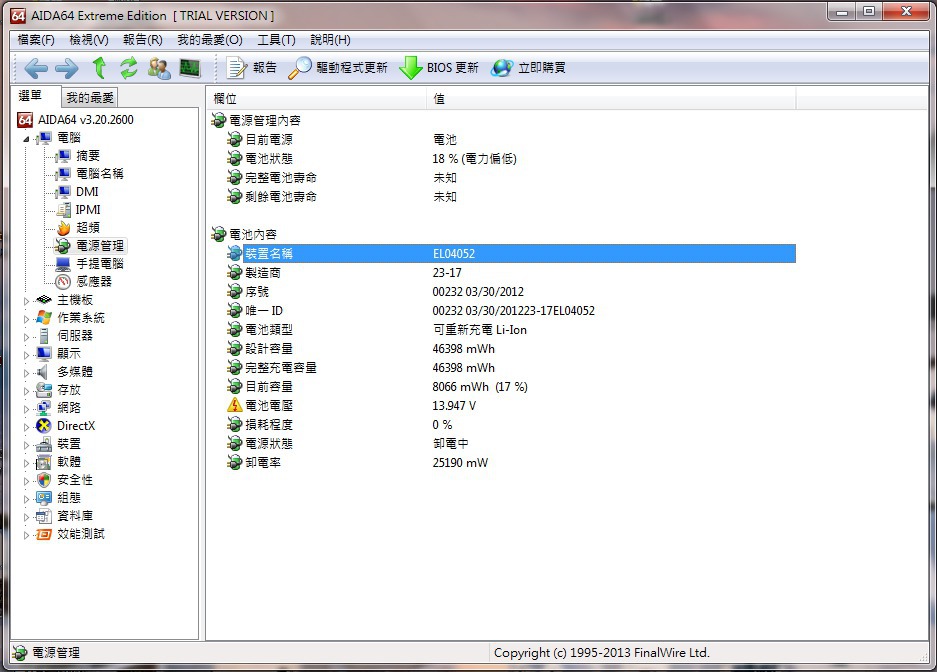Select 感應器 sensor tree item

click(x=94, y=281)
